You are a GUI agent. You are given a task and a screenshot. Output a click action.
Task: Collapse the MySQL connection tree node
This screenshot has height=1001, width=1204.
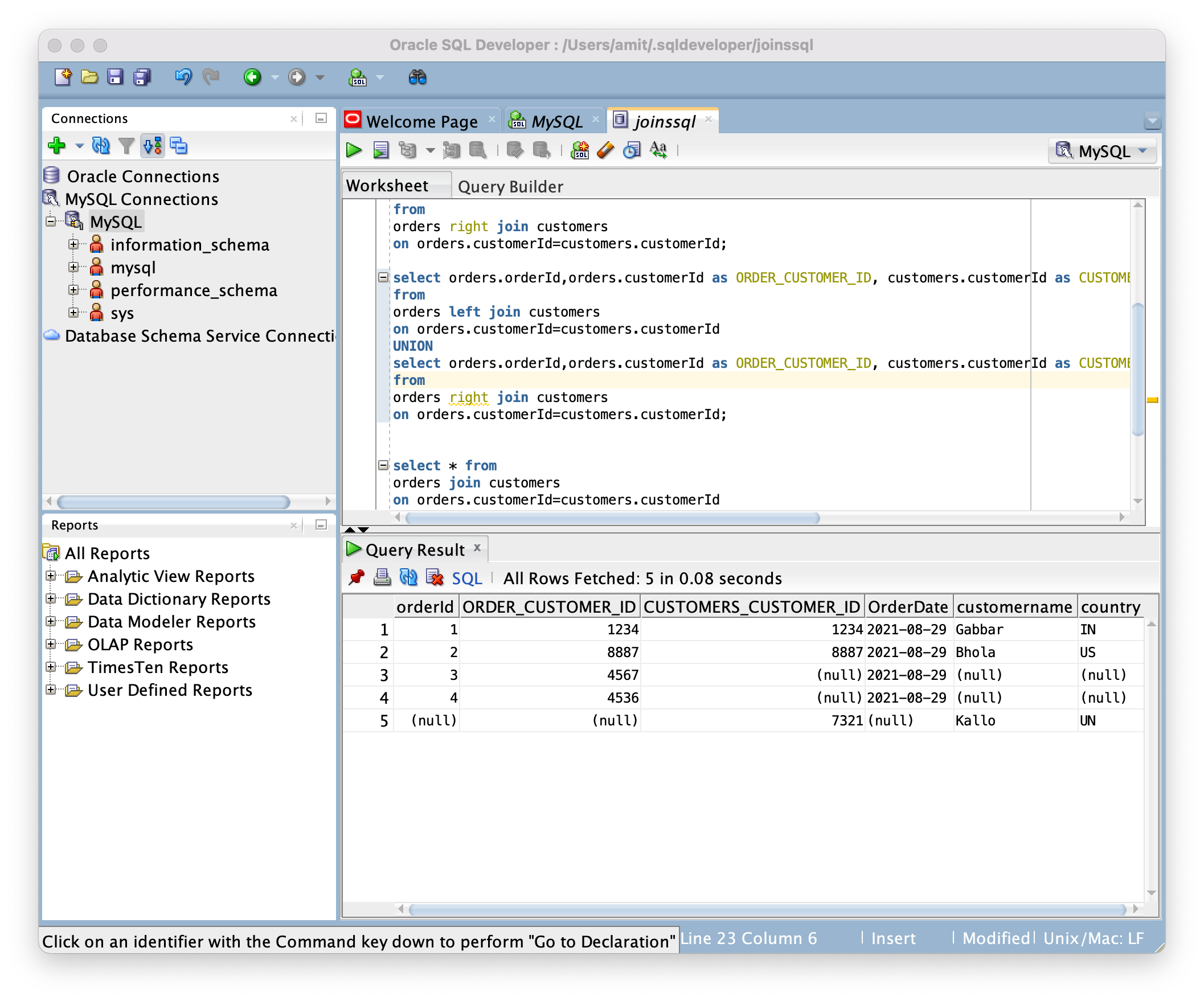52,222
